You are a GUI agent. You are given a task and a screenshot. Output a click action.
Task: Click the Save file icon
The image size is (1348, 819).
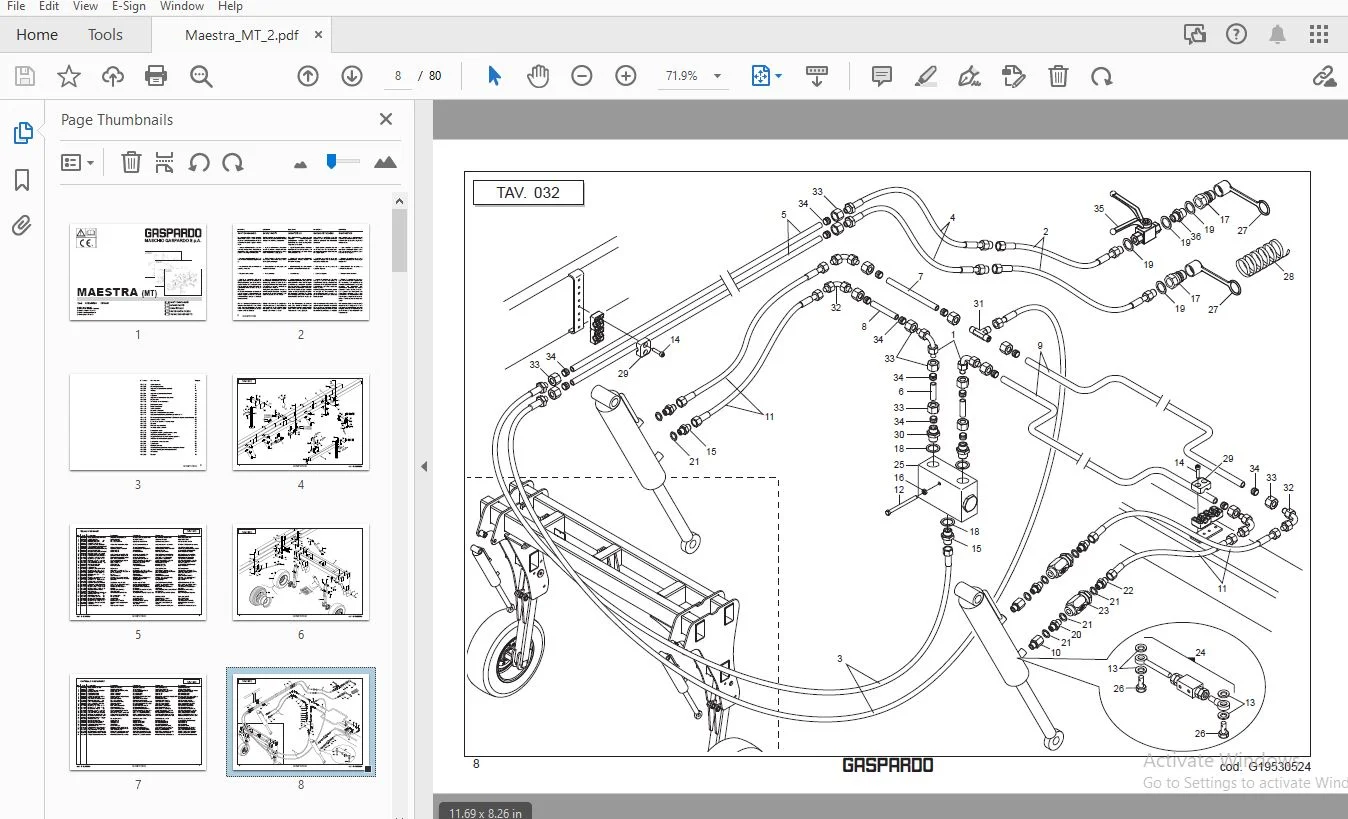coord(25,76)
